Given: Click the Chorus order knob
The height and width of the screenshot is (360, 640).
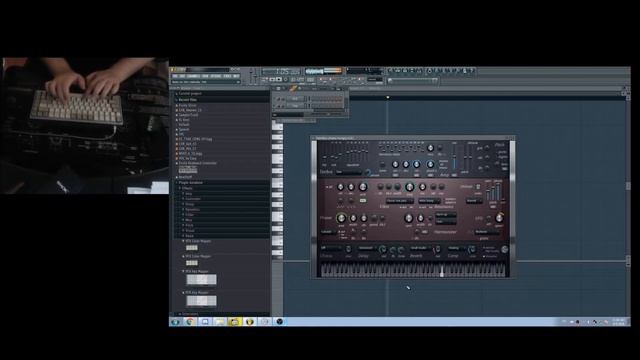Looking at the screenshot, I should (349, 249).
